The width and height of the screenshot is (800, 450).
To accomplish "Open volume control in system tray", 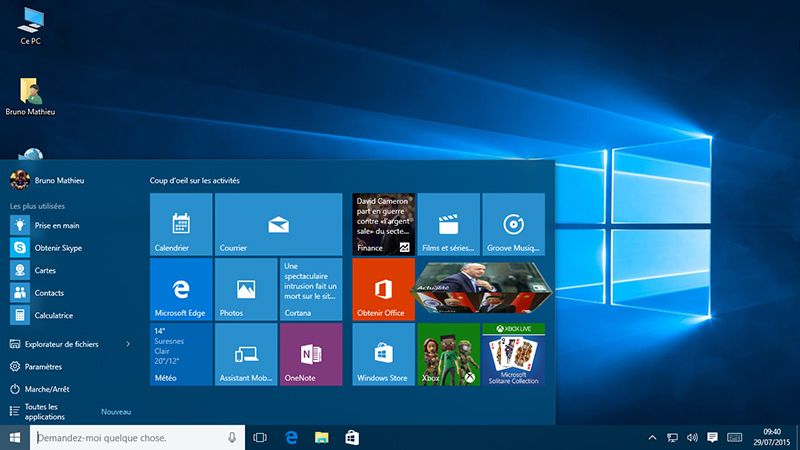I will coord(692,438).
